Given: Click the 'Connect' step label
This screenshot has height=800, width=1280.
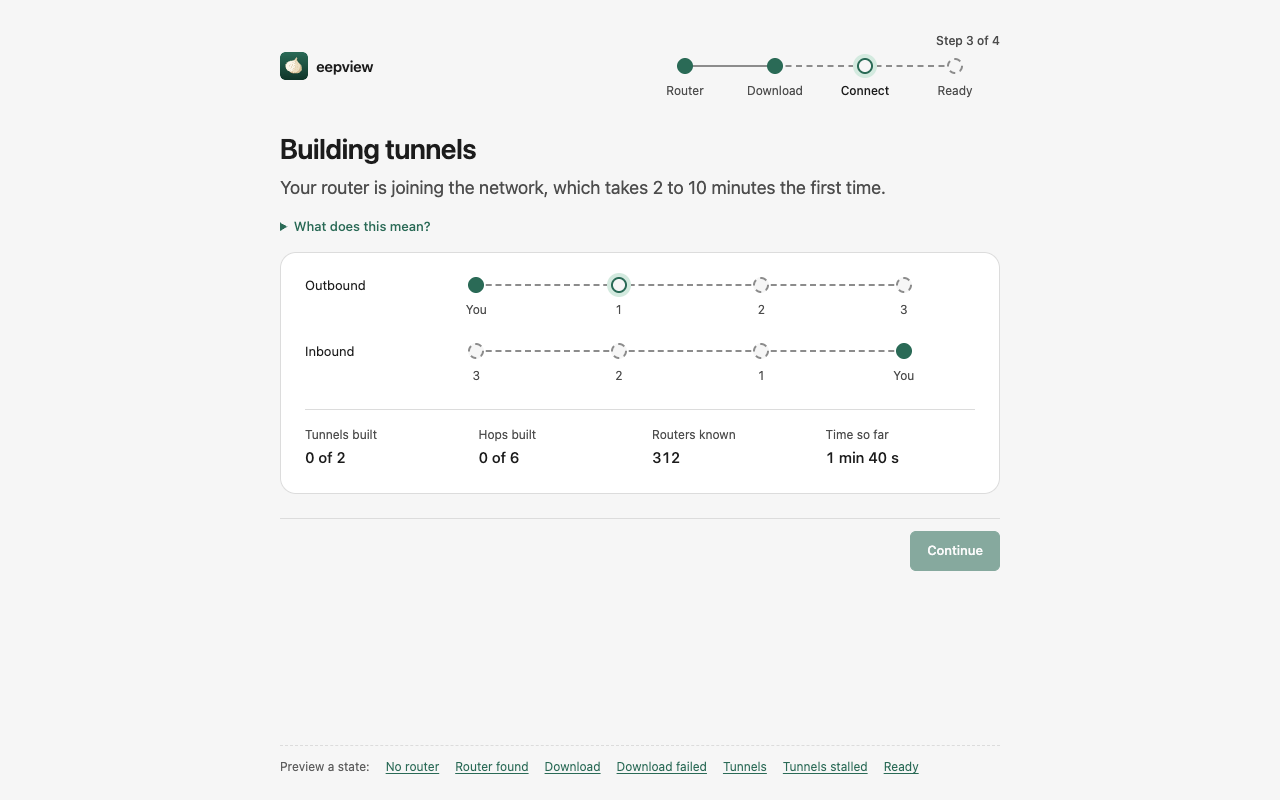Looking at the screenshot, I should click(865, 91).
